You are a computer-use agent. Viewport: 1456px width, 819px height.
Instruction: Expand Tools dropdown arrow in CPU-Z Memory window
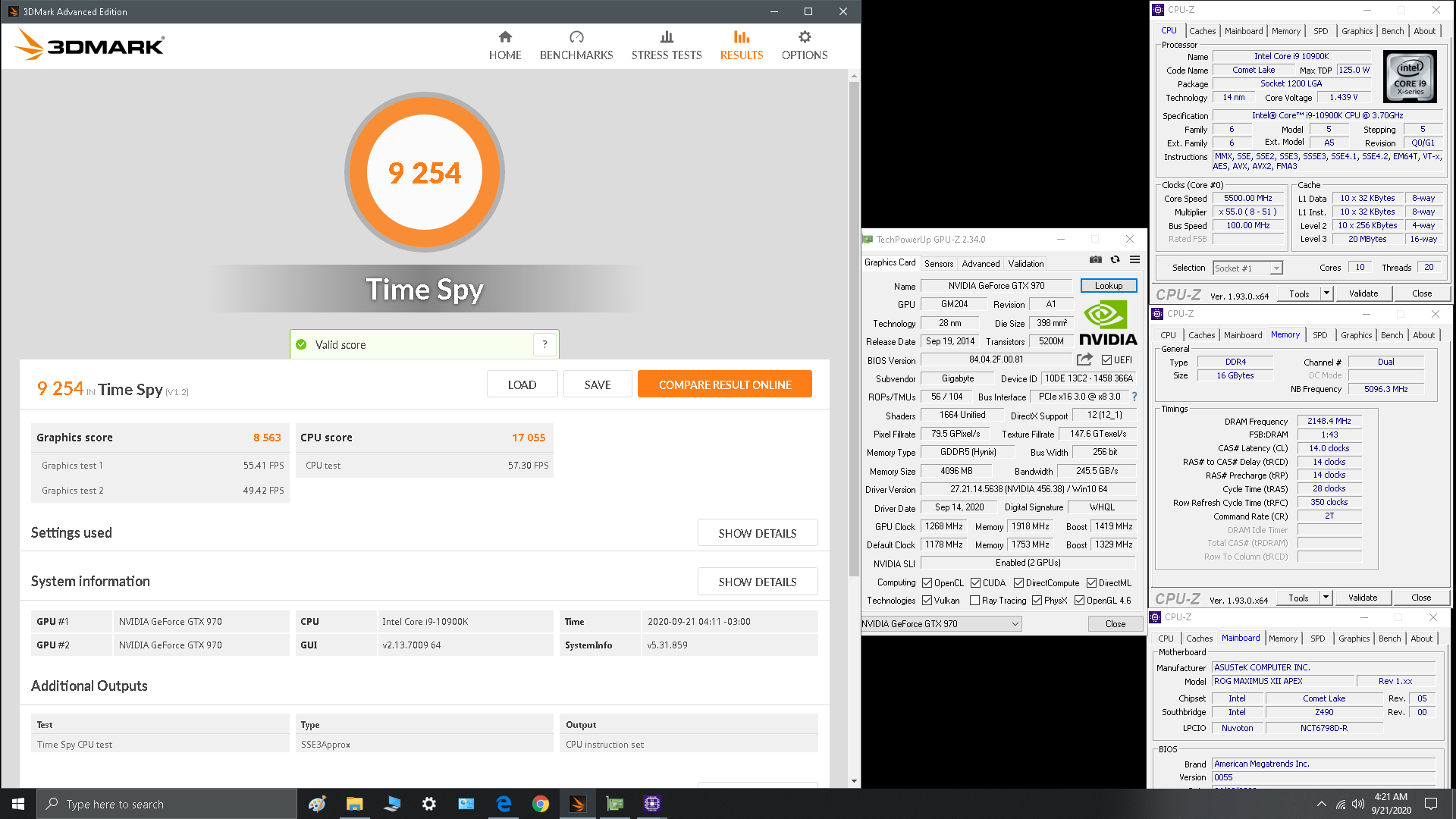[1326, 598]
